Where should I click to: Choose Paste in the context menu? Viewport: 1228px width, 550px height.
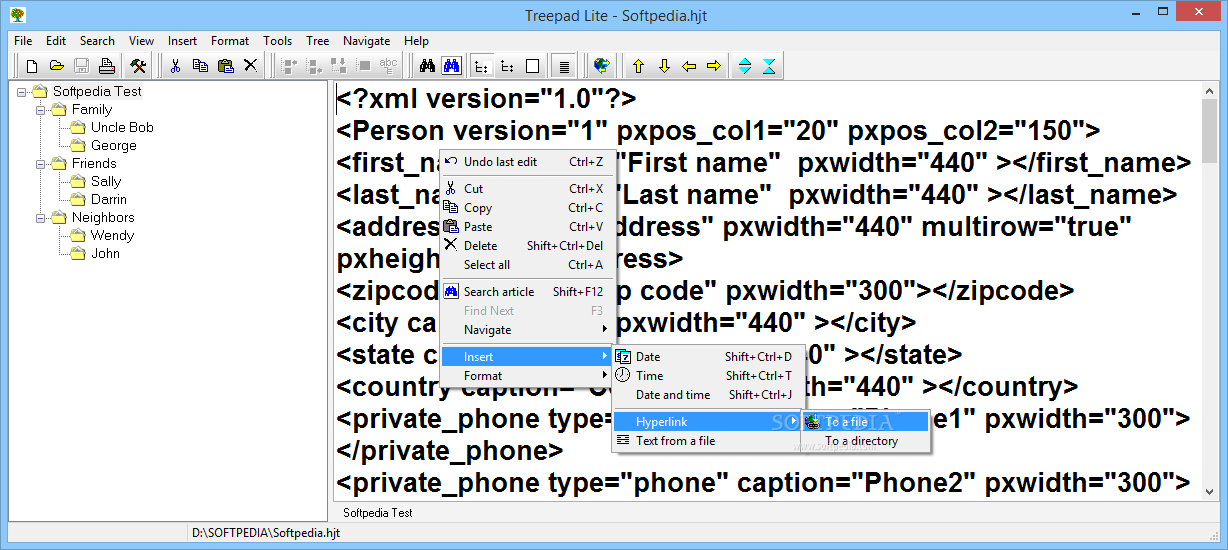tap(526, 227)
